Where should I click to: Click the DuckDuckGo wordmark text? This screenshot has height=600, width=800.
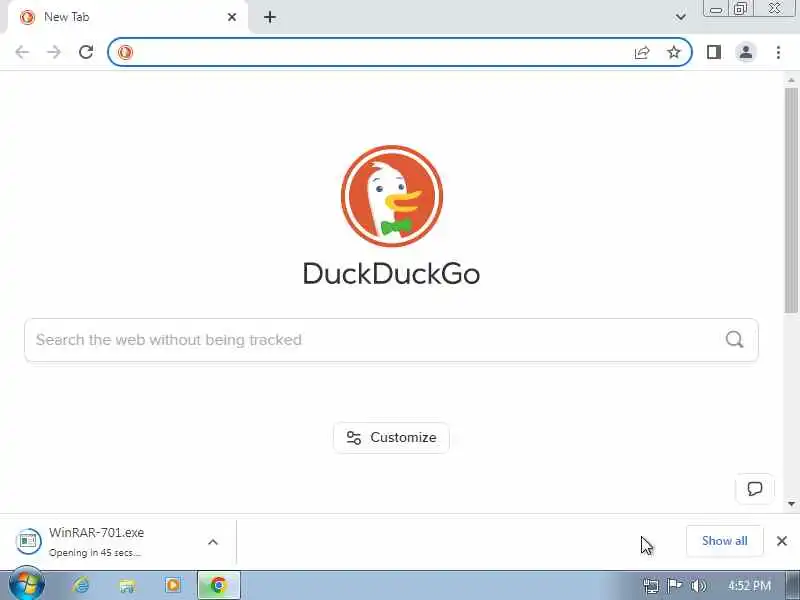pos(391,273)
